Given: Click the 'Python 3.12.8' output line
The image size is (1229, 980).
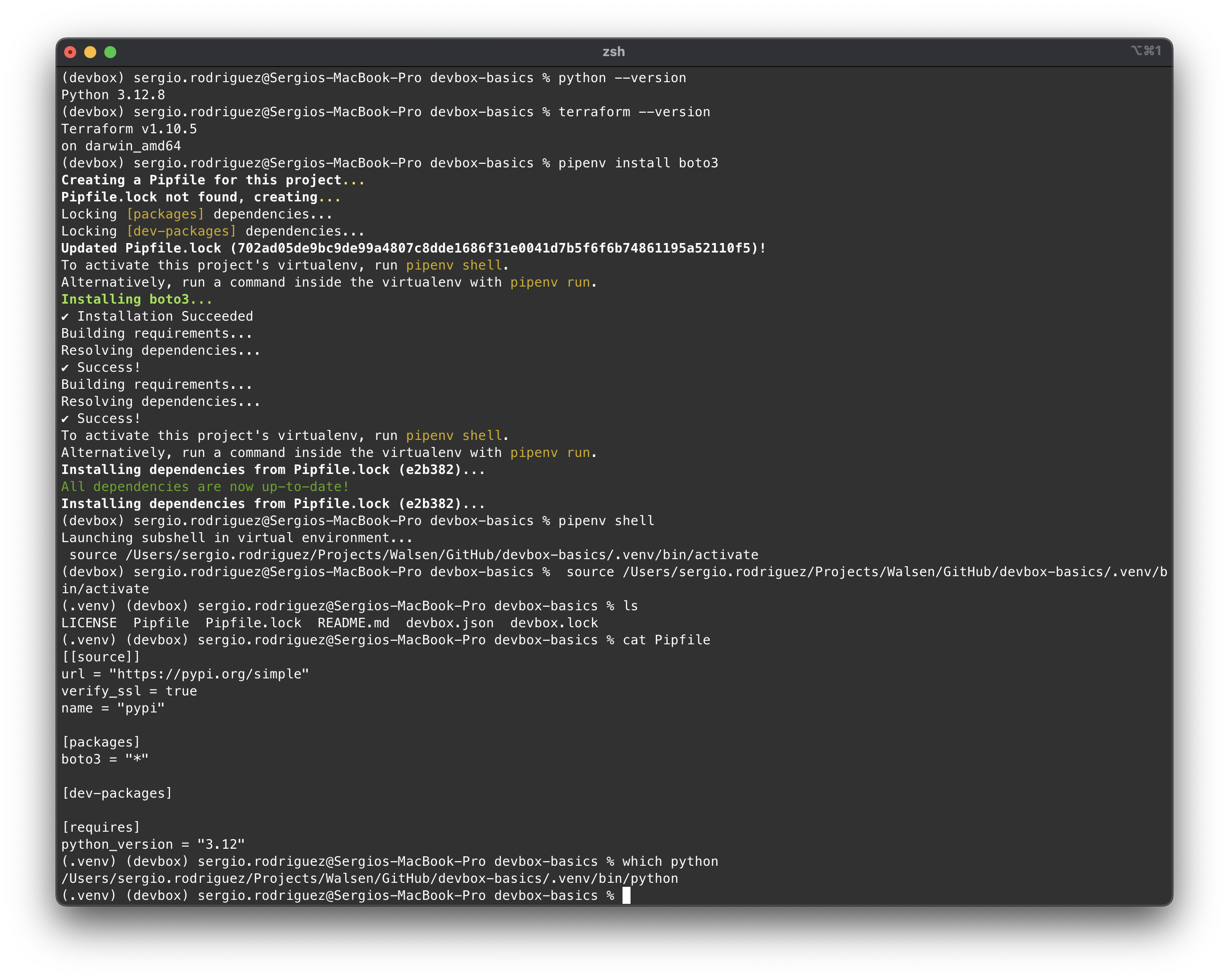Looking at the screenshot, I should click(x=113, y=95).
